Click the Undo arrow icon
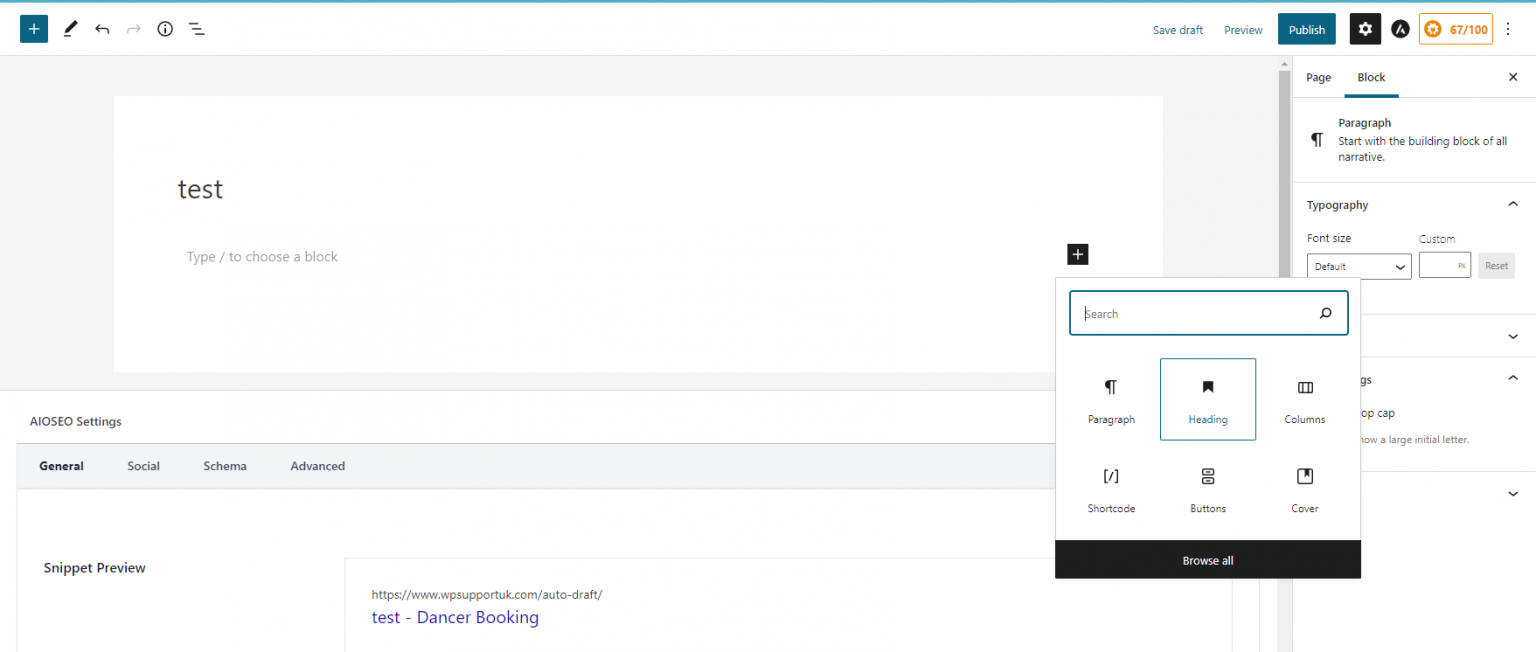The width and height of the screenshot is (1536, 652). (101, 28)
